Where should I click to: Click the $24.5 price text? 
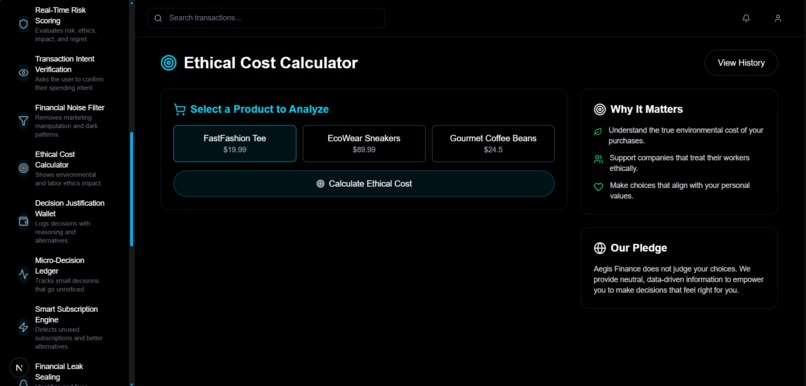coord(493,150)
